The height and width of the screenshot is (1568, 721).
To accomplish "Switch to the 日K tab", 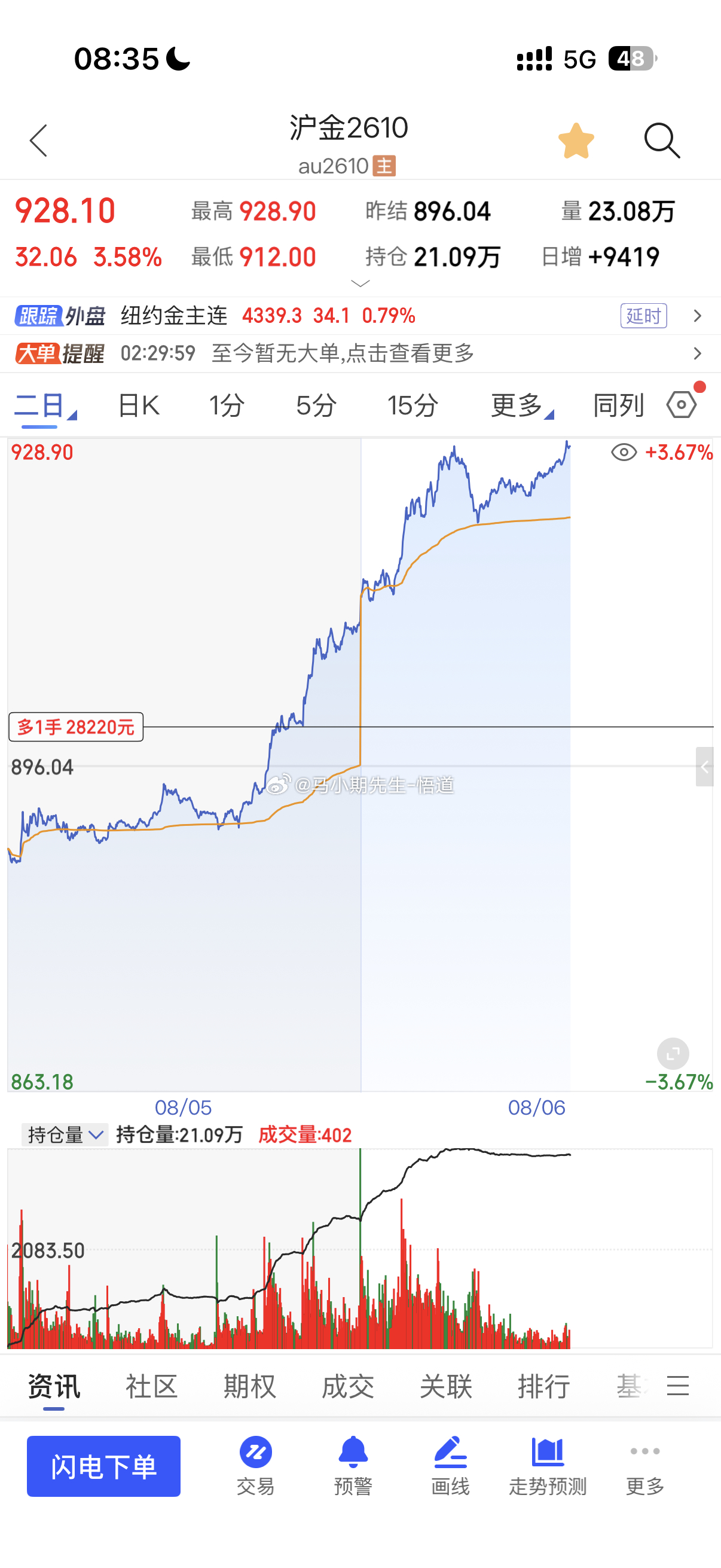I will (139, 405).
